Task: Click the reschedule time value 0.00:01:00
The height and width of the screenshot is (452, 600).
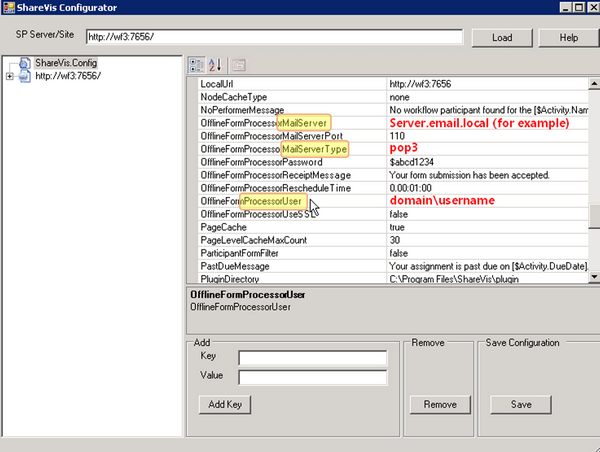Action: (x=410, y=188)
